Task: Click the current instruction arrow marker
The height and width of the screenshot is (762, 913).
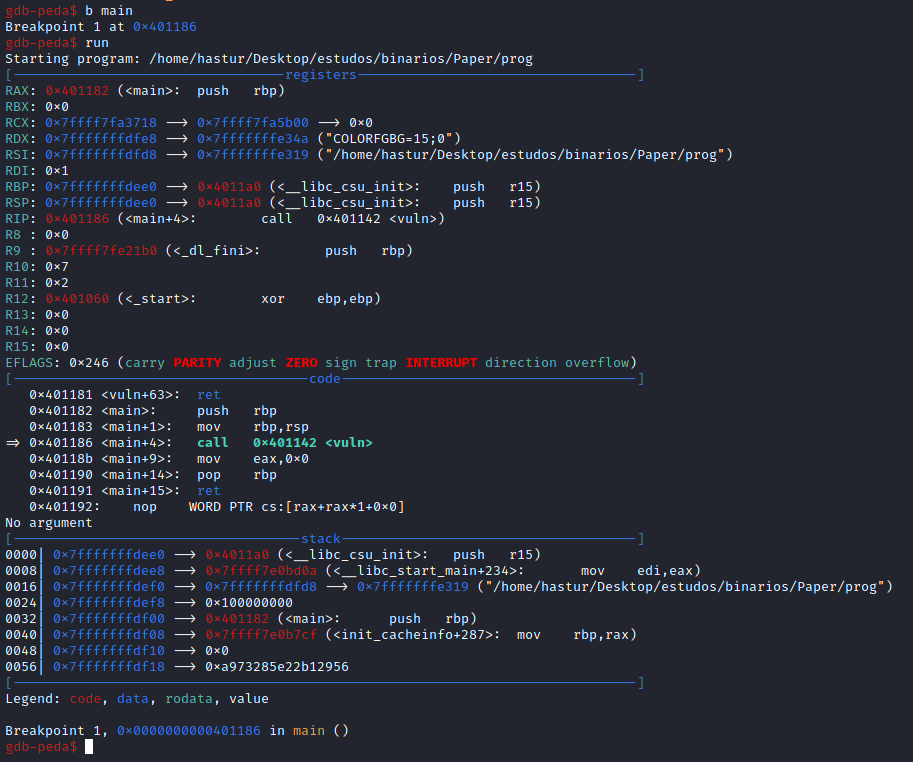Action: coord(13,443)
